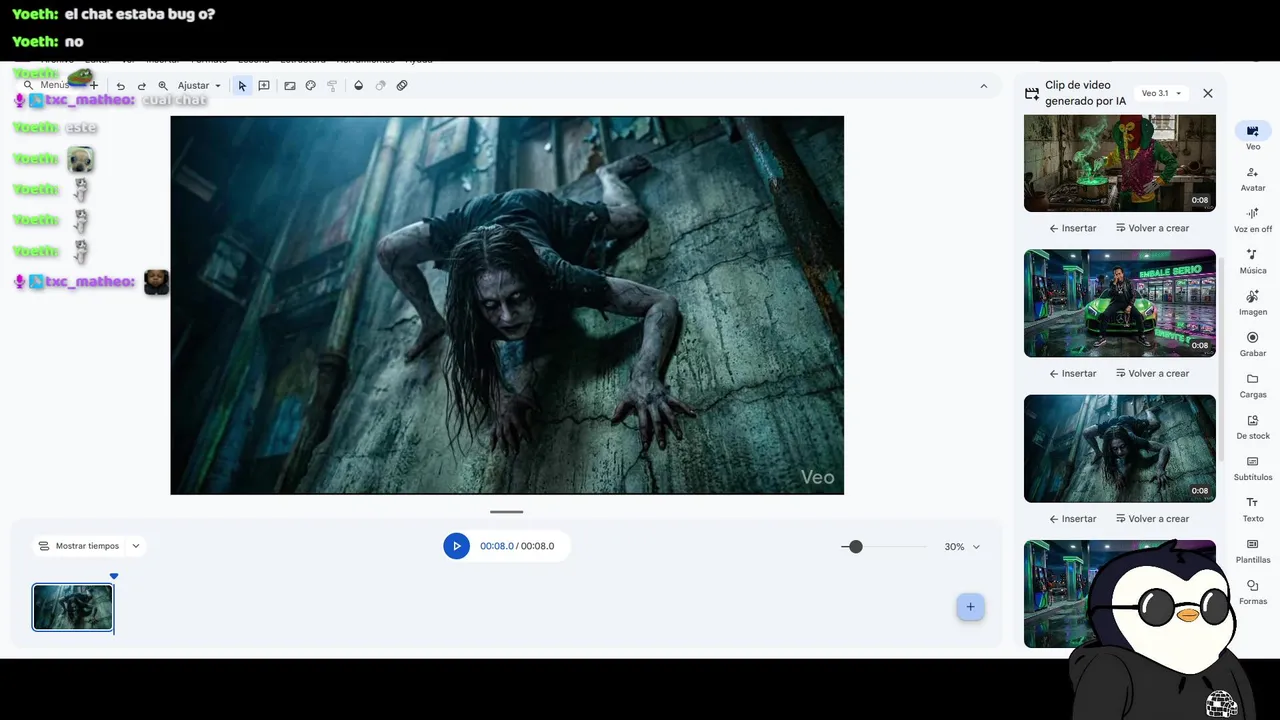Open the 30% timeline zoom dropdown
1280x720 pixels.
962,547
